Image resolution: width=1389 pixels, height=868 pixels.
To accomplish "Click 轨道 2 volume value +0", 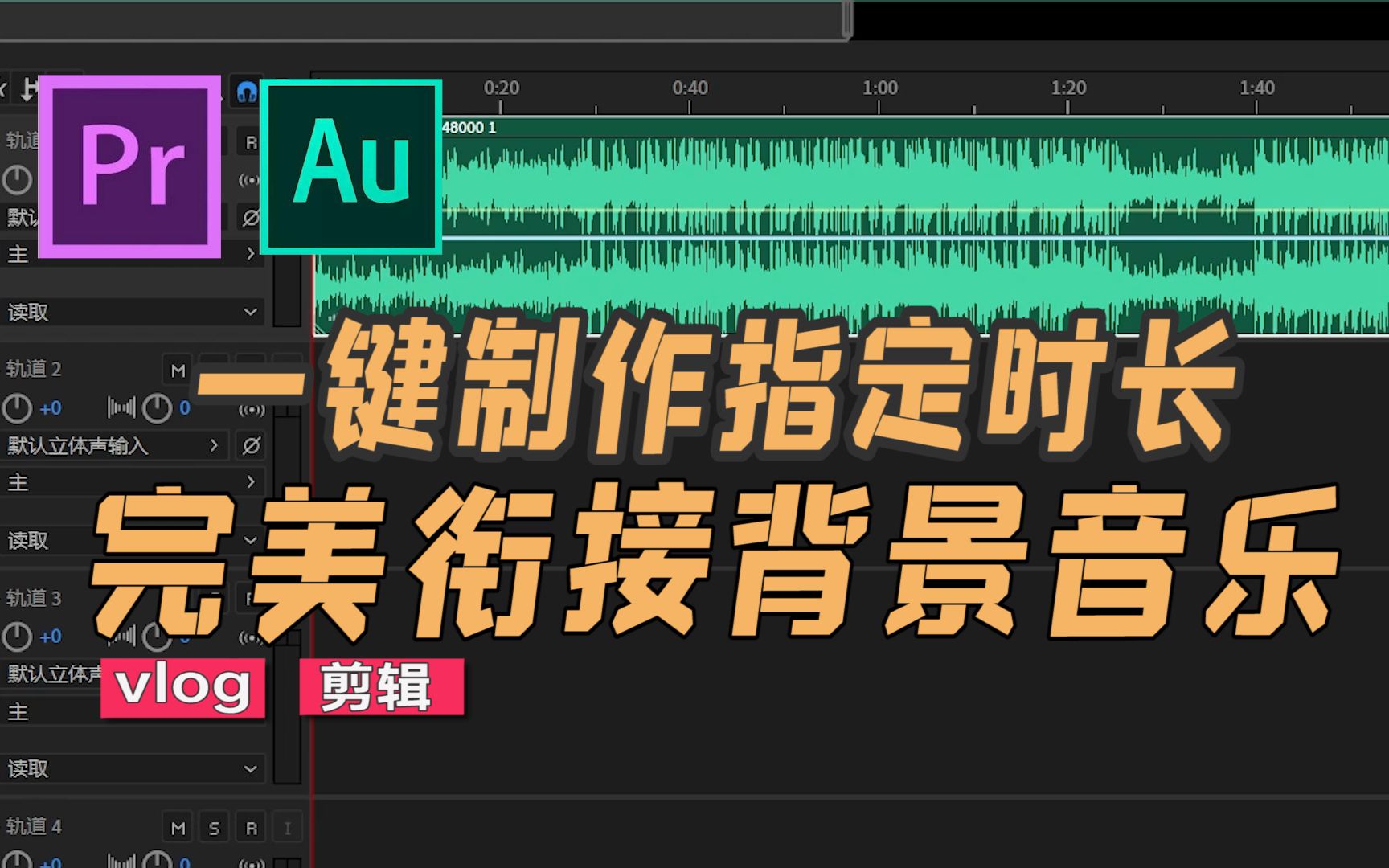I will [x=50, y=408].
